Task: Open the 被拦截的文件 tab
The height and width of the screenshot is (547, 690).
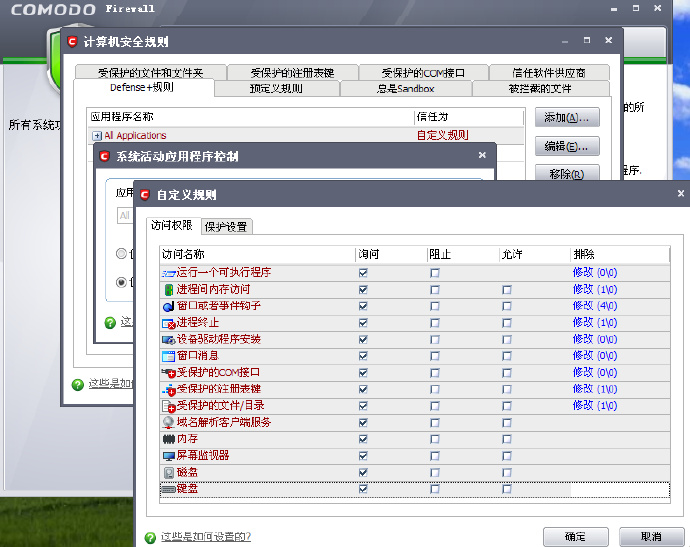Action: [x=540, y=88]
